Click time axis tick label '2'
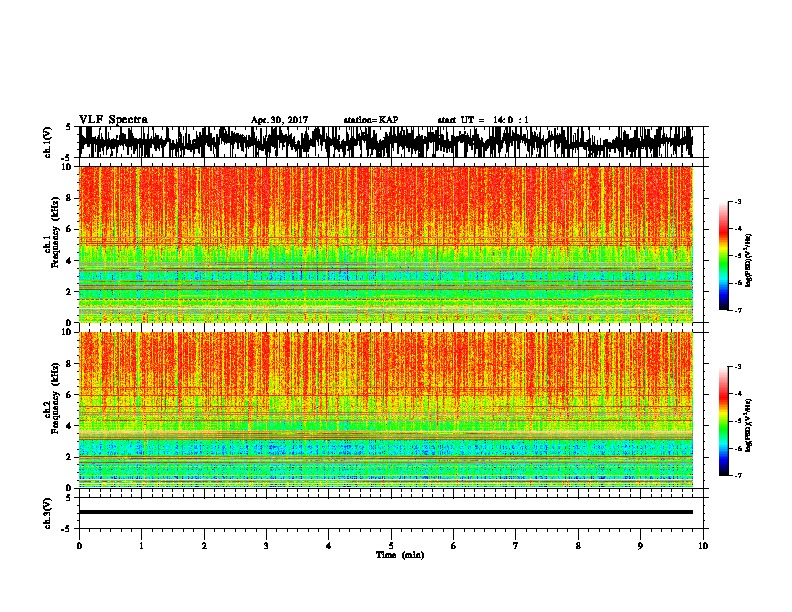Image resolution: width=792 pixels, height=612 pixels. tap(204, 546)
